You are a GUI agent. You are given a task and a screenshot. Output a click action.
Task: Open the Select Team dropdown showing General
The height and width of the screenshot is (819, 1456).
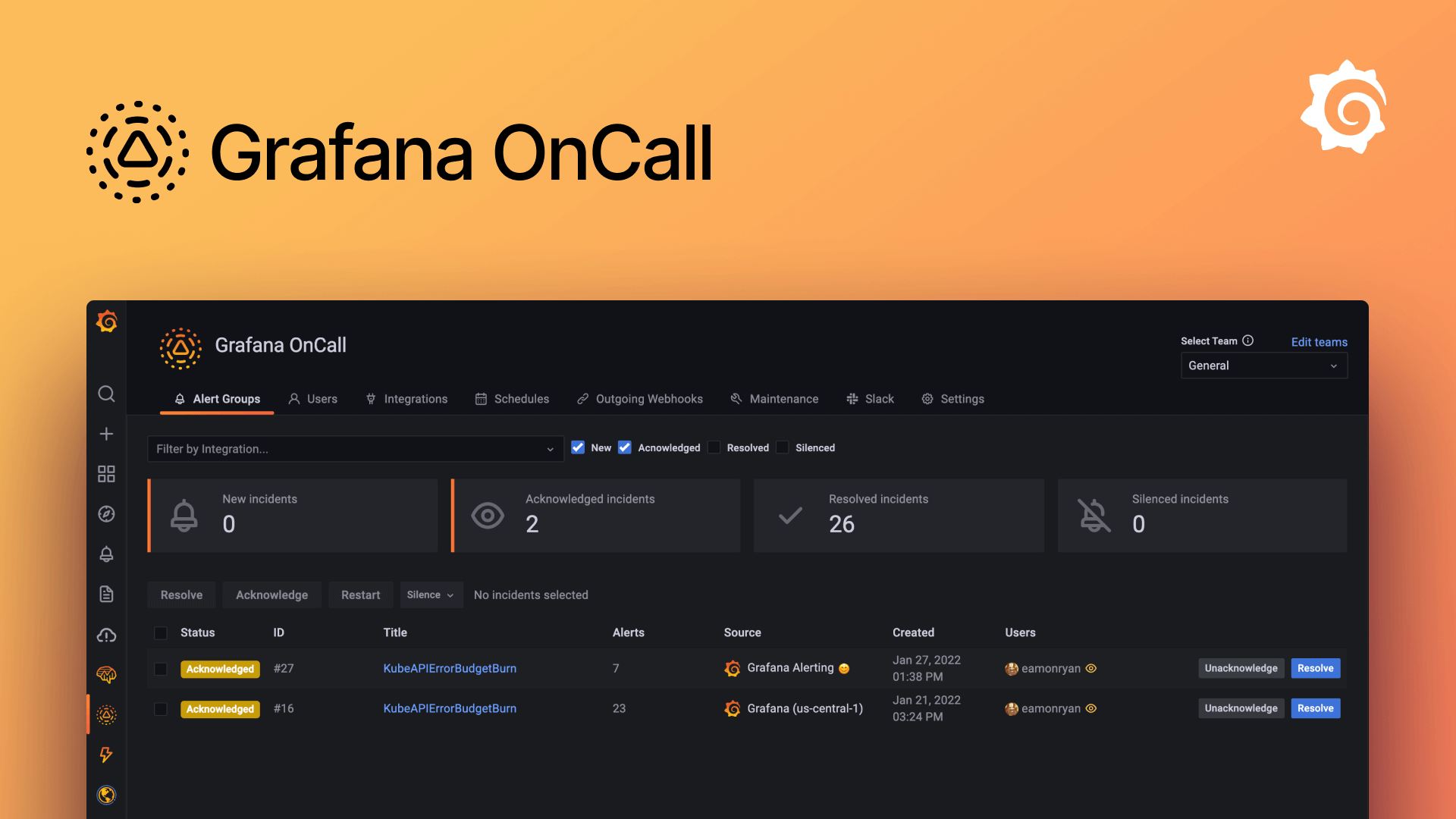(1263, 365)
